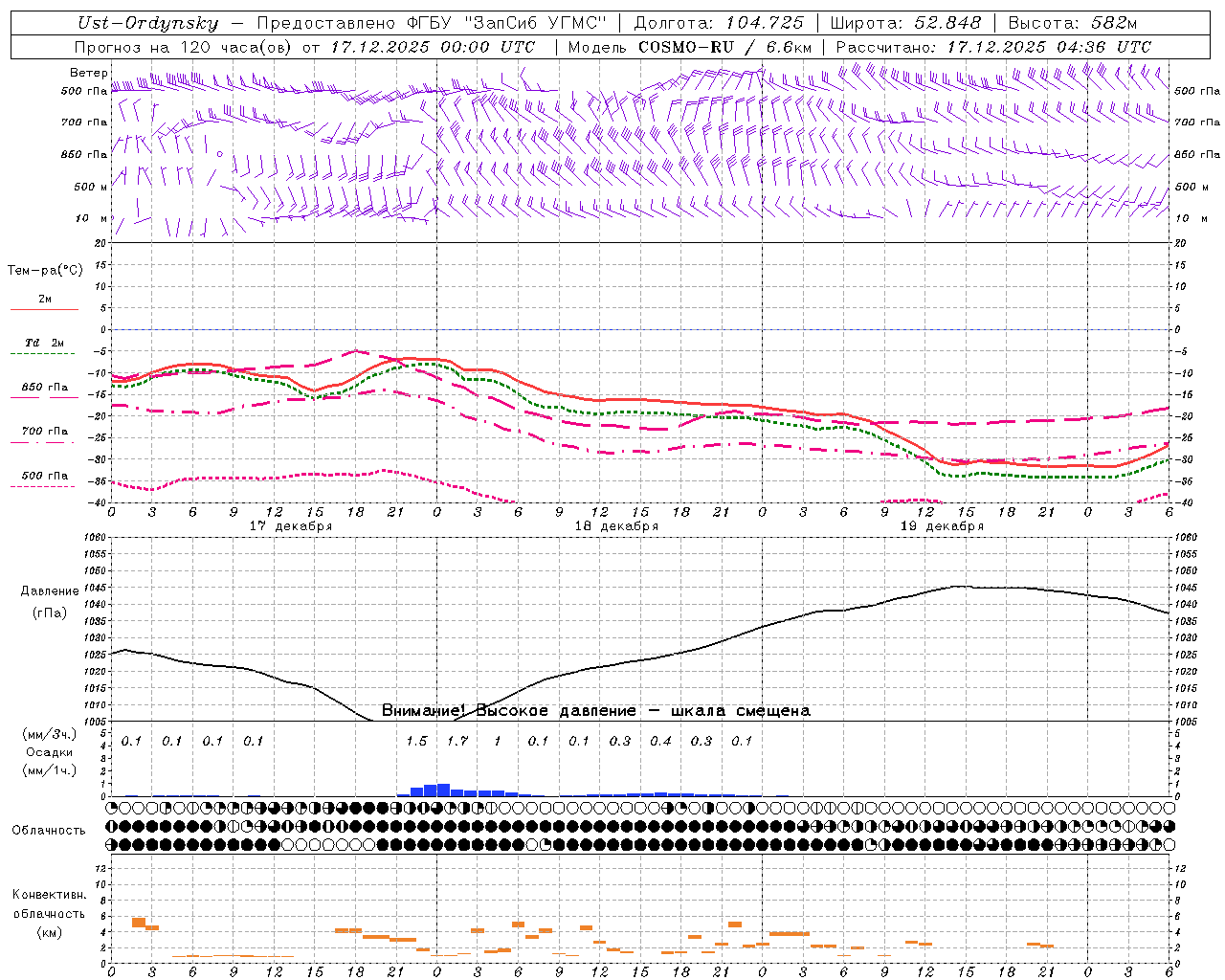Click Прогноз на 120 часа(ов) header text

(x=184, y=47)
